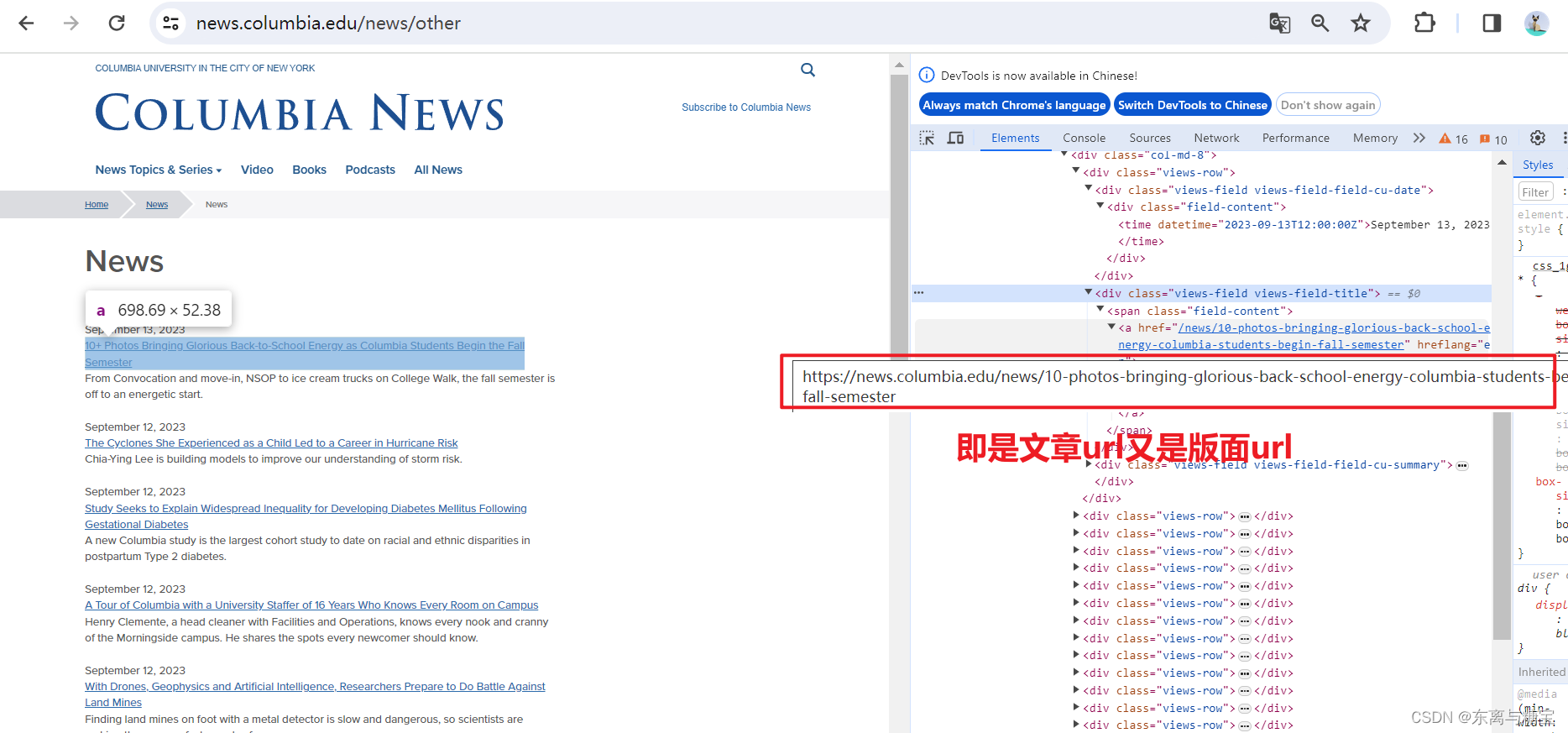The height and width of the screenshot is (733, 1568).
Task: Click the Columbia News logo
Action: (300, 113)
